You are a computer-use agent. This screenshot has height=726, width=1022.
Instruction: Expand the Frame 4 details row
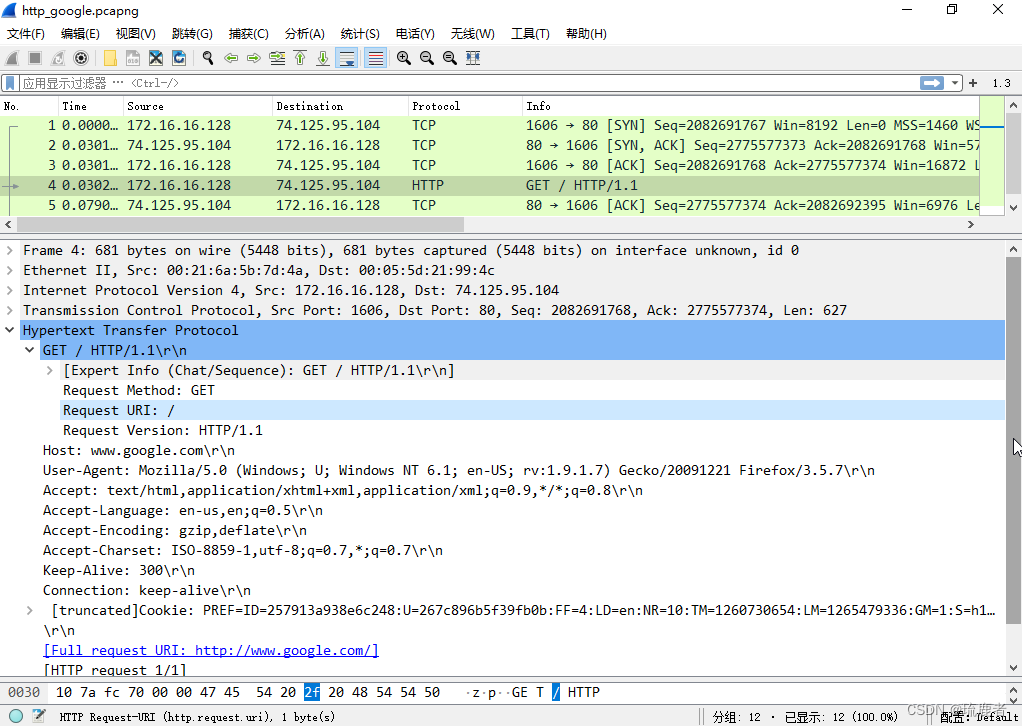pyautogui.click(x=10, y=250)
